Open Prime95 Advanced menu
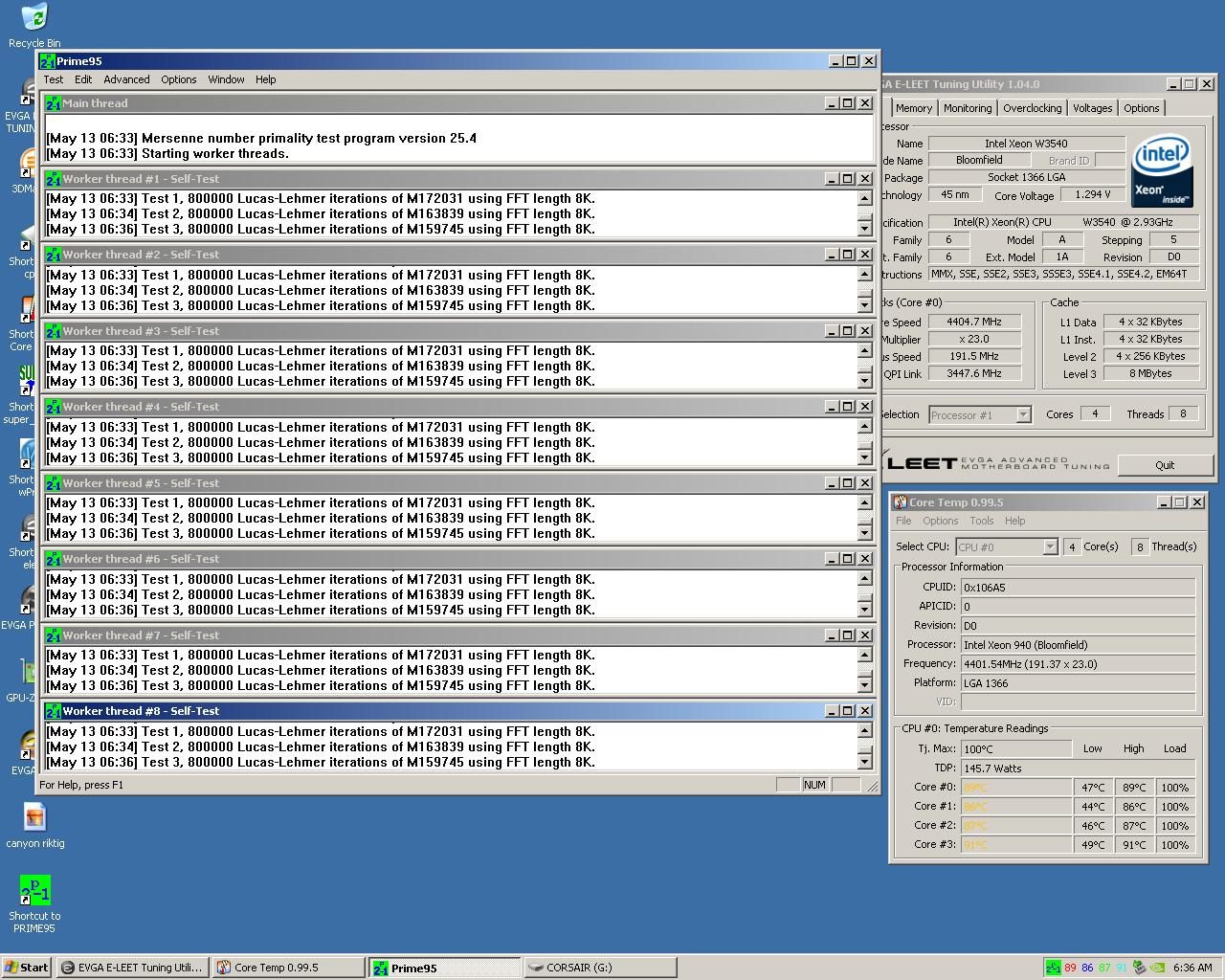Image resolution: width=1225 pixels, height=980 pixels. click(x=126, y=79)
